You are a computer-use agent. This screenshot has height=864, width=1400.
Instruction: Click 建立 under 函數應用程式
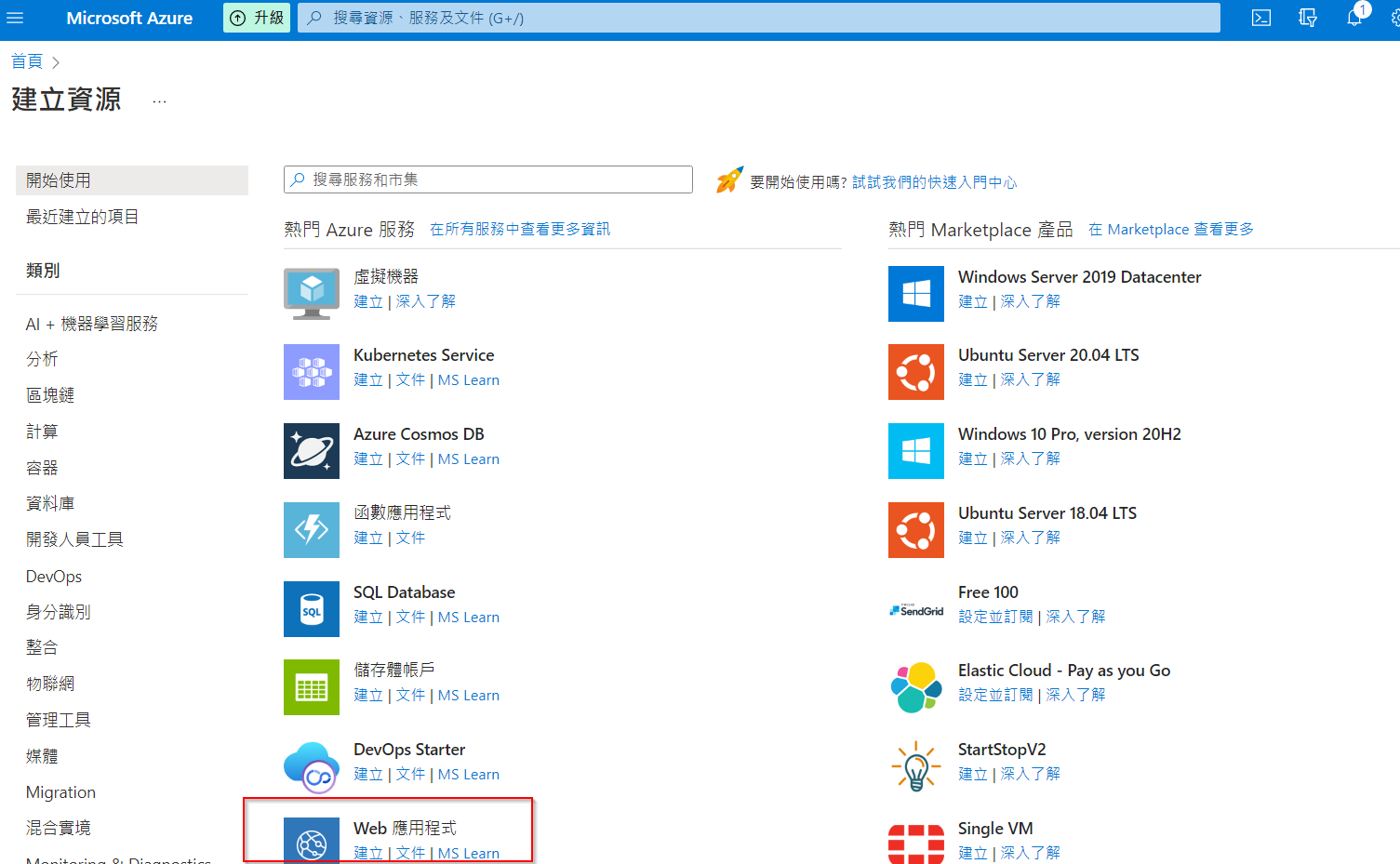368,538
